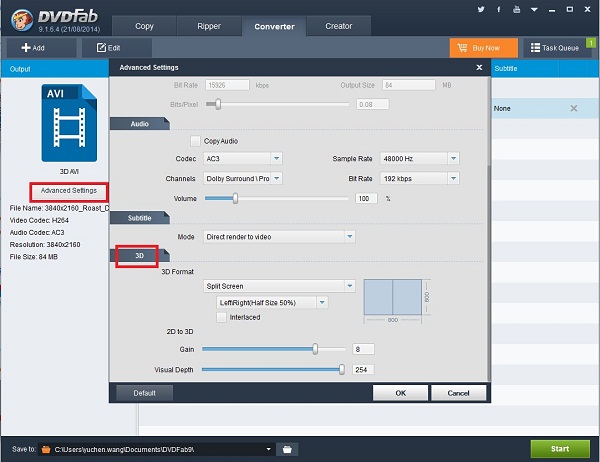Screen dimensions: 600x462
Task: Click the Video Codec: H264 text
Action: click(39, 220)
